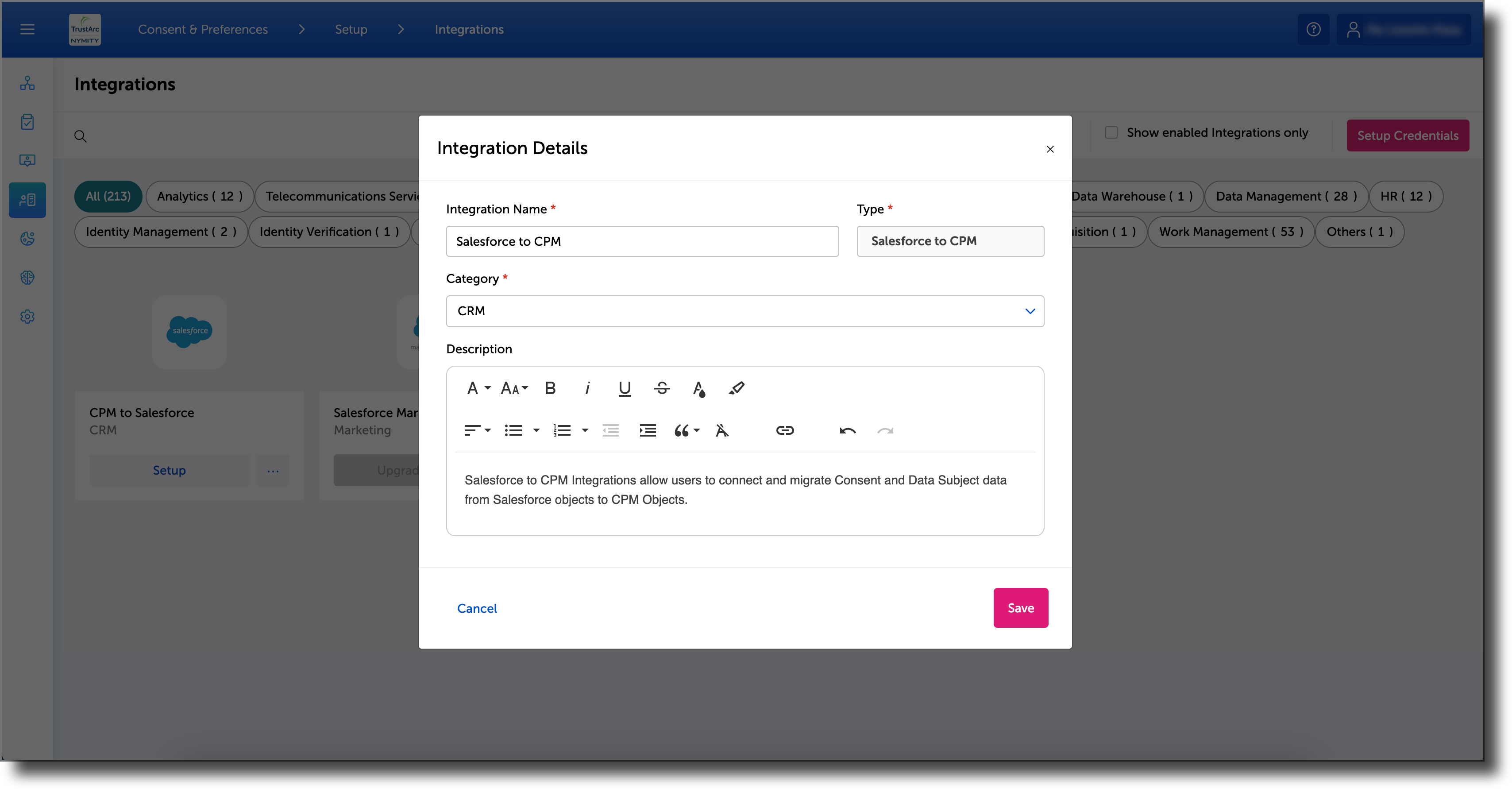Save the integration details

[1020, 608]
